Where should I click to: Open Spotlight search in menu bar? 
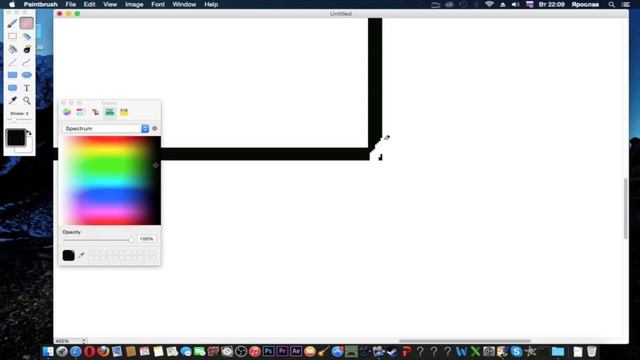611,4
